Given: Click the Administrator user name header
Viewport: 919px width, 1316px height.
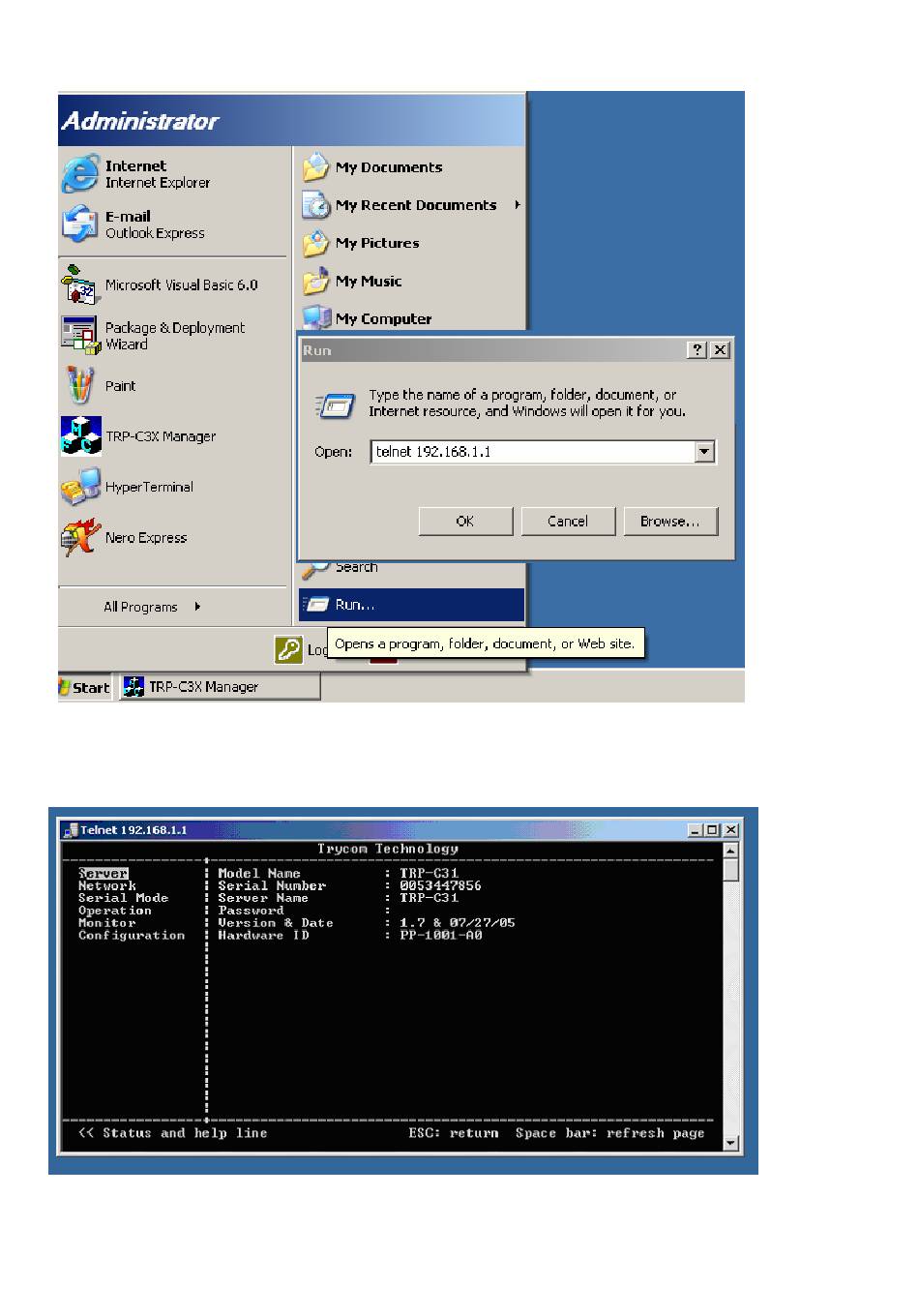Looking at the screenshot, I should [x=140, y=121].
